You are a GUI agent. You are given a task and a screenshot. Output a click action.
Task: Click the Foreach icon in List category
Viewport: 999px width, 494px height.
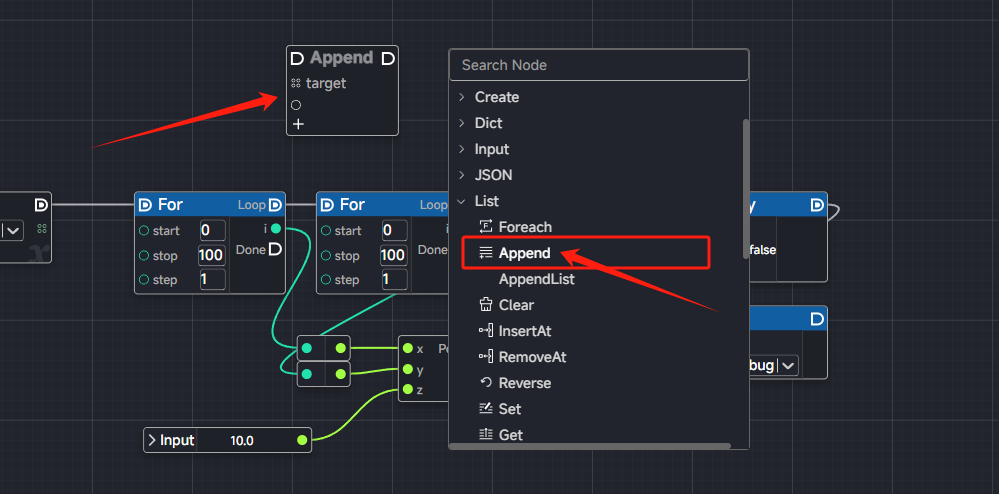click(486, 227)
